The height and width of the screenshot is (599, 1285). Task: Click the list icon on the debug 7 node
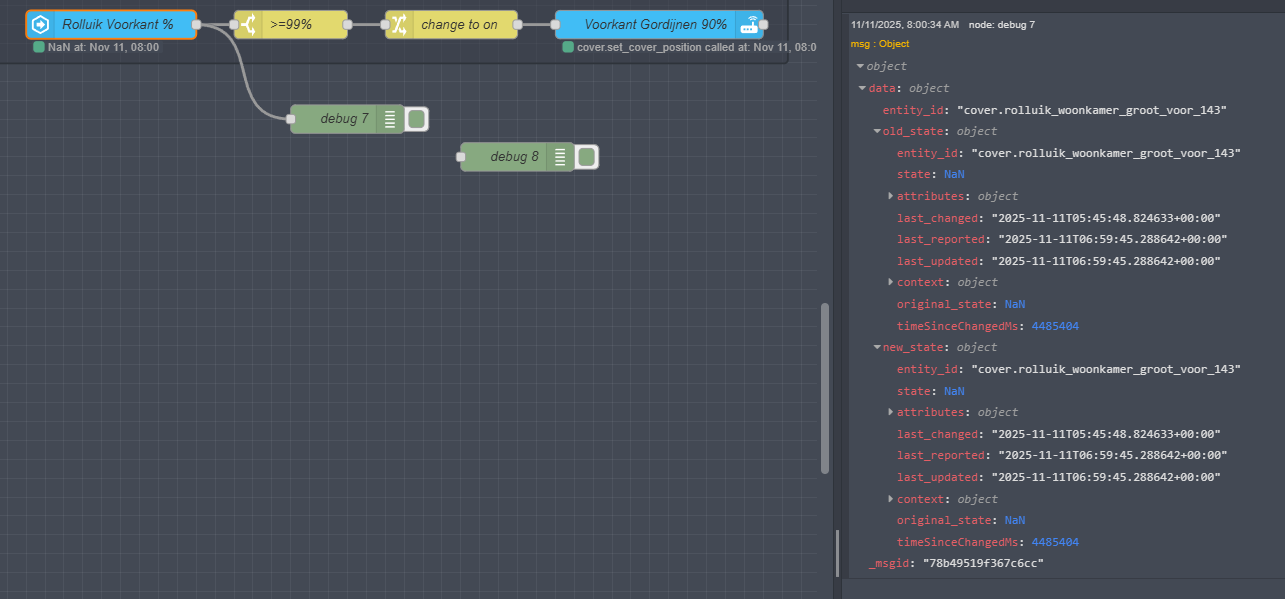[x=390, y=119]
